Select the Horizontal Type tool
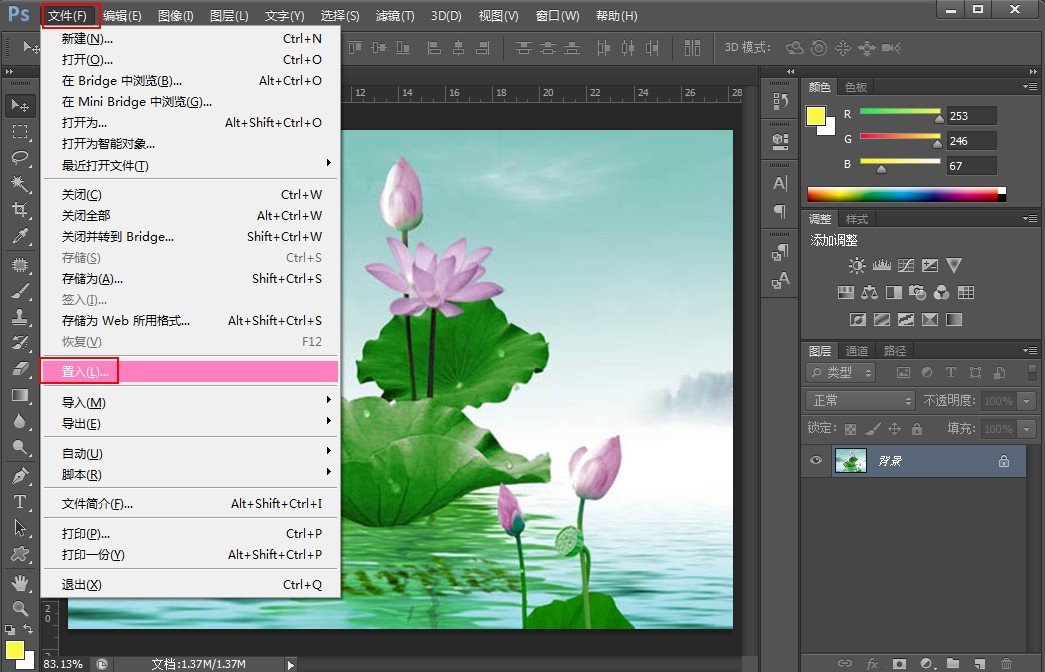The height and width of the screenshot is (672, 1045). pos(19,501)
